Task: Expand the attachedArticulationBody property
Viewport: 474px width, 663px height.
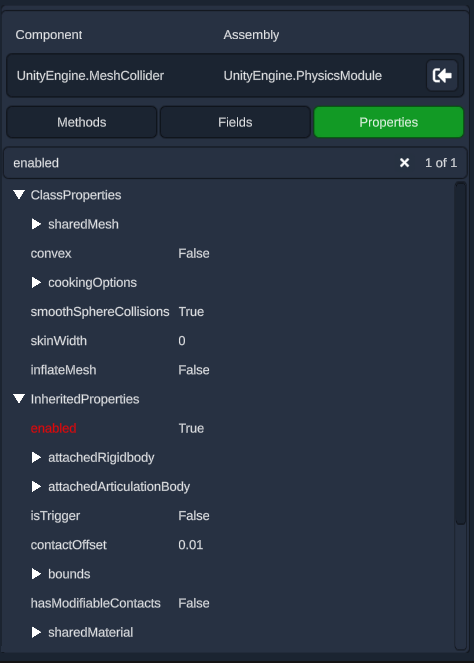Action: [36, 487]
